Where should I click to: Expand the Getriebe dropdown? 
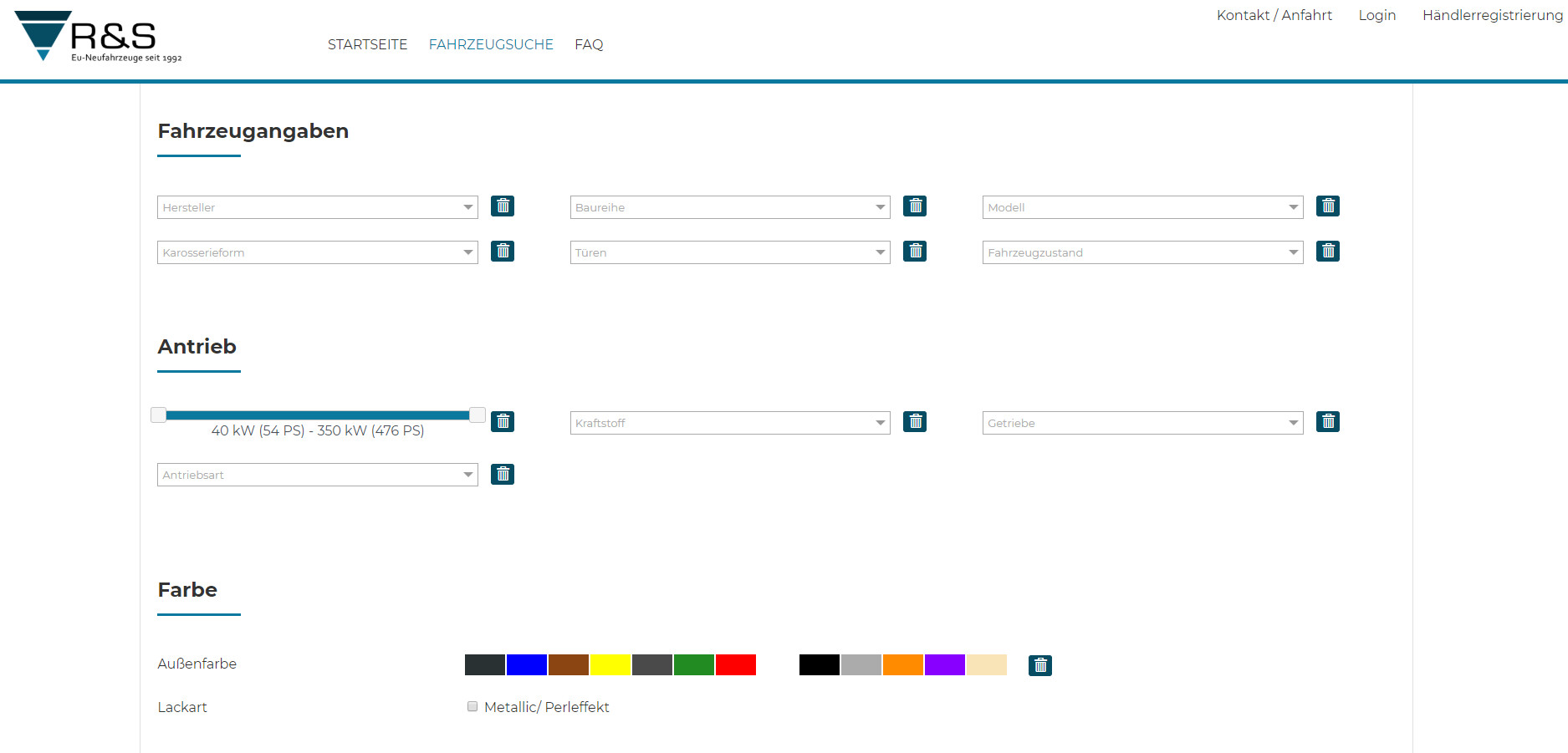[1142, 423]
